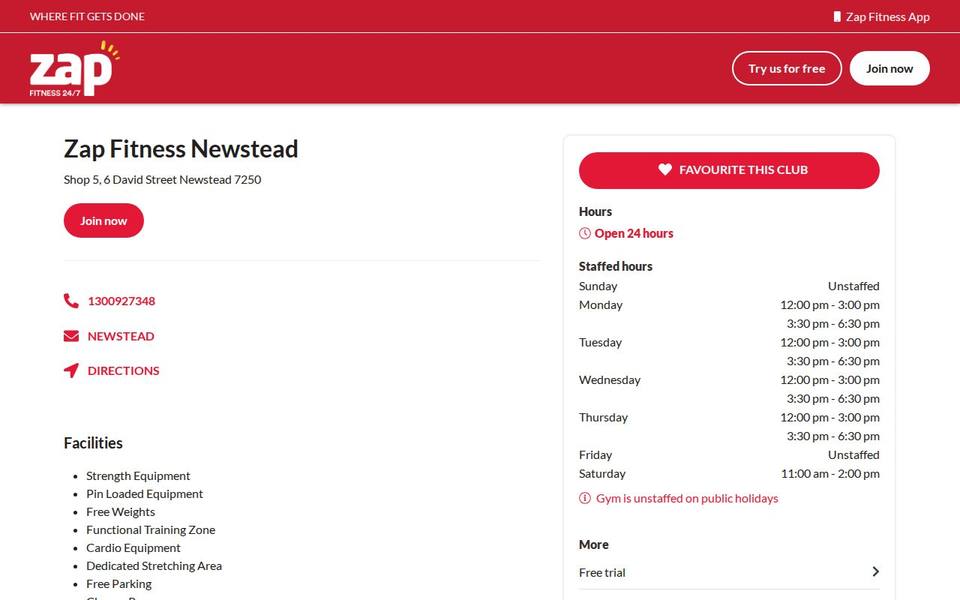This screenshot has width=960, height=600.
Task: Click the Staffed hours heading
Action: pyautogui.click(x=615, y=266)
